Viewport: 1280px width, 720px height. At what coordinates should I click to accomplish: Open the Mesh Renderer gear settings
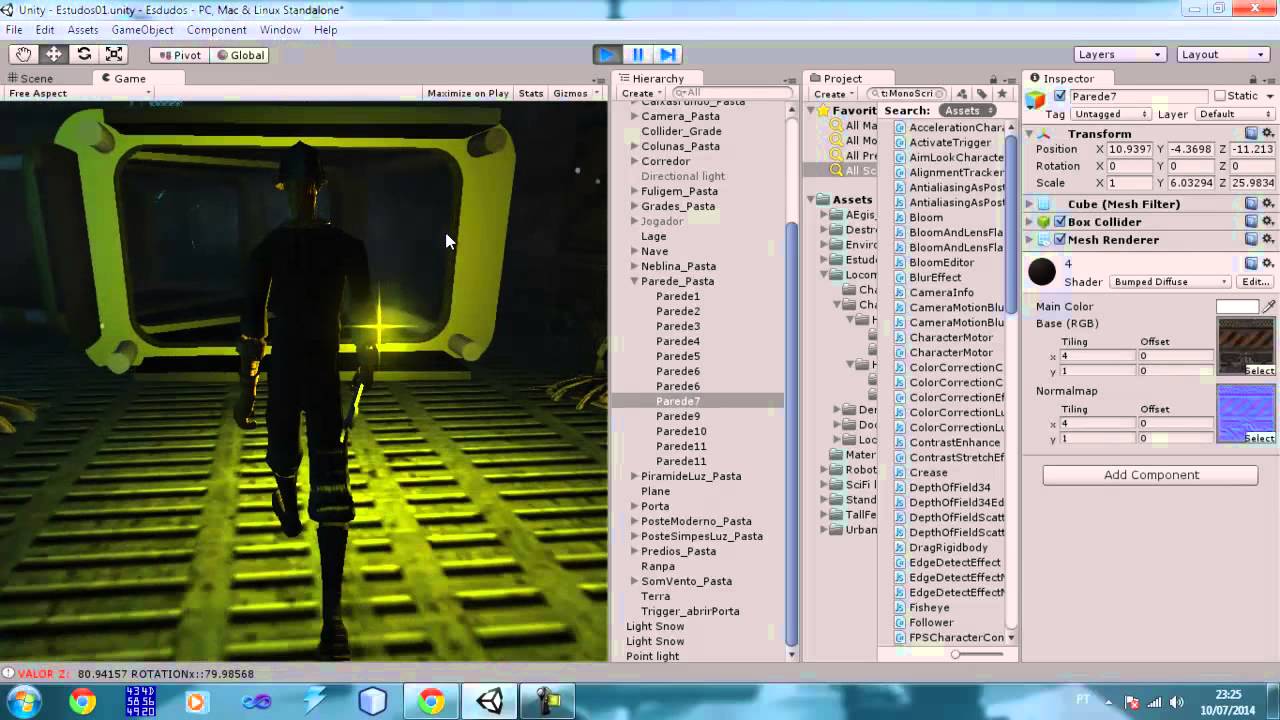(x=1268, y=240)
